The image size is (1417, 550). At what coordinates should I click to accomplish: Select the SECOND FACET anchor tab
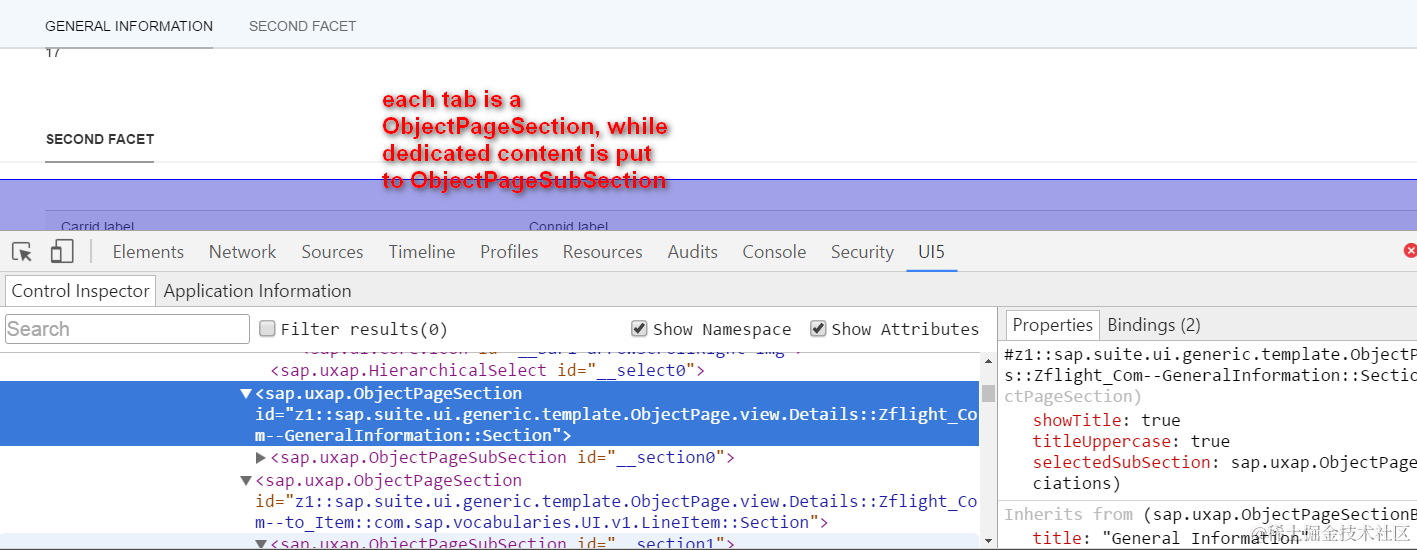click(302, 26)
